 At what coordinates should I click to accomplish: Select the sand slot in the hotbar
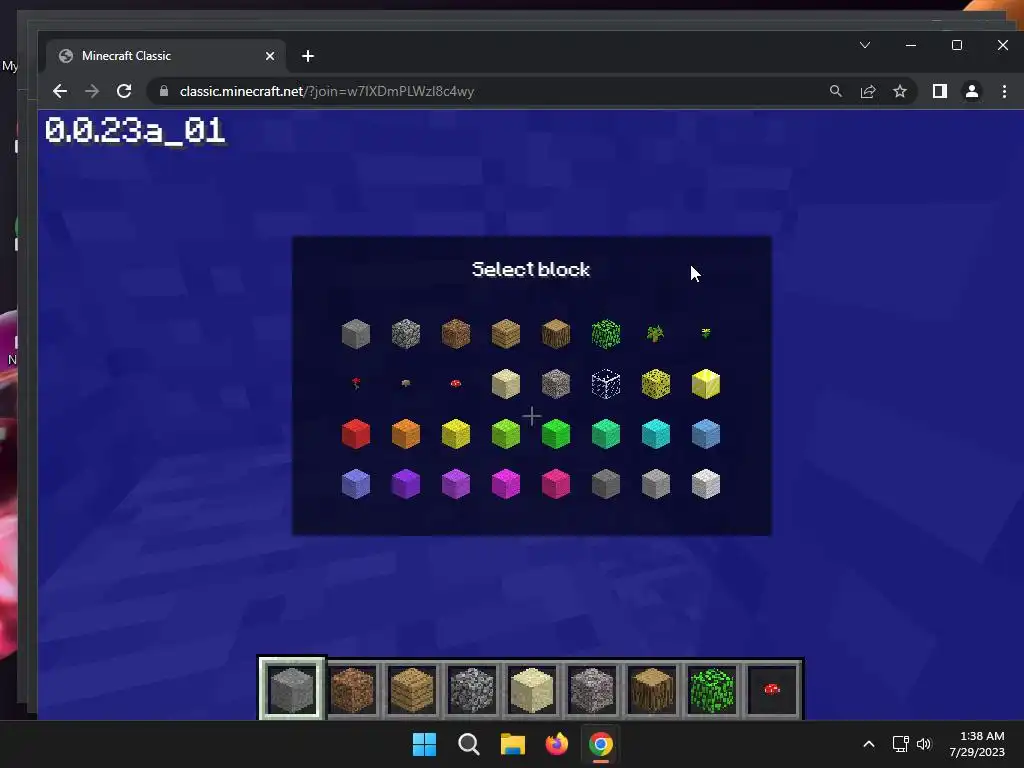coord(532,690)
